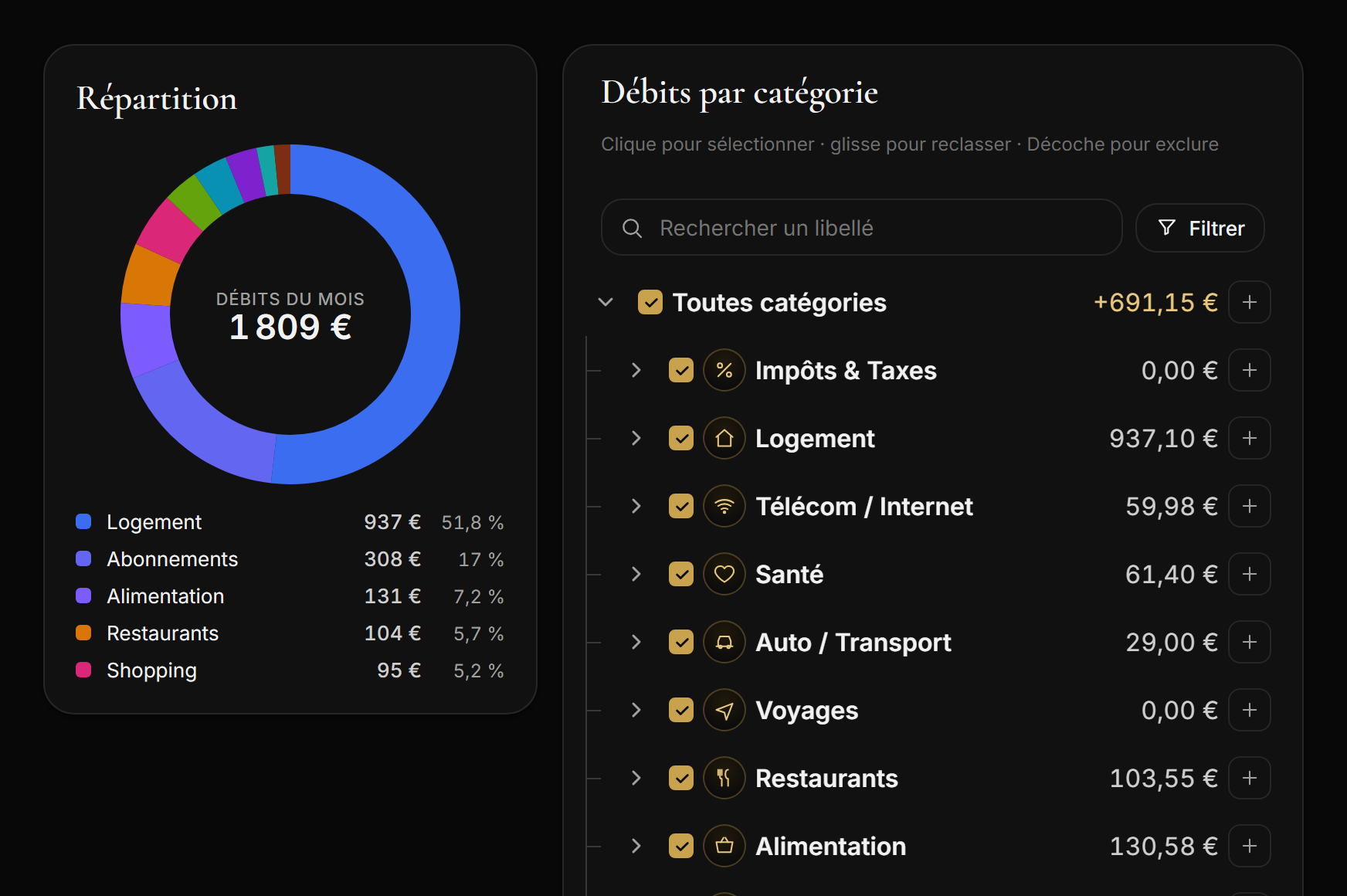Click the car icon for Auto / Transport
Image resolution: width=1347 pixels, height=896 pixels.
[724, 642]
